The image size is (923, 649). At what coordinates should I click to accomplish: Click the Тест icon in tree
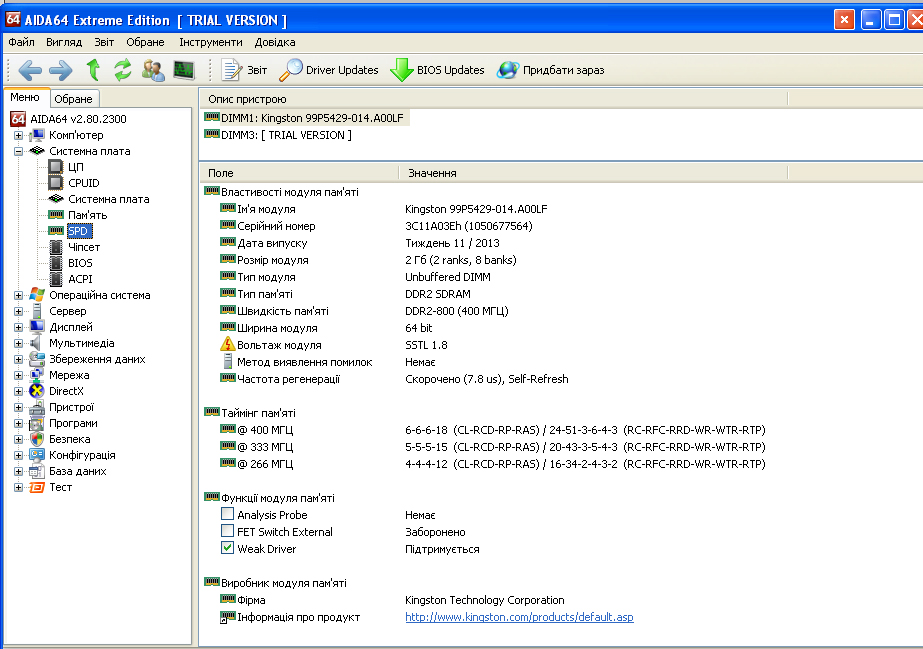pos(36,487)
